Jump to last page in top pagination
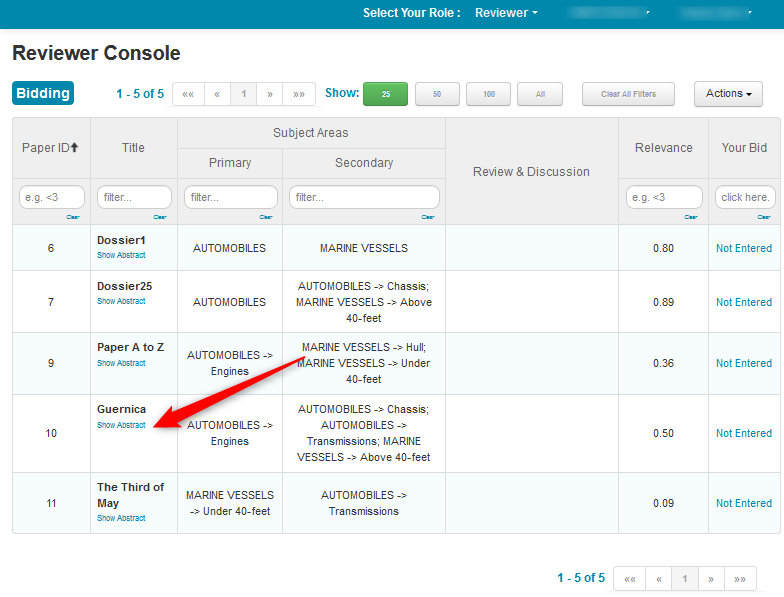 [x=298, y=94]
